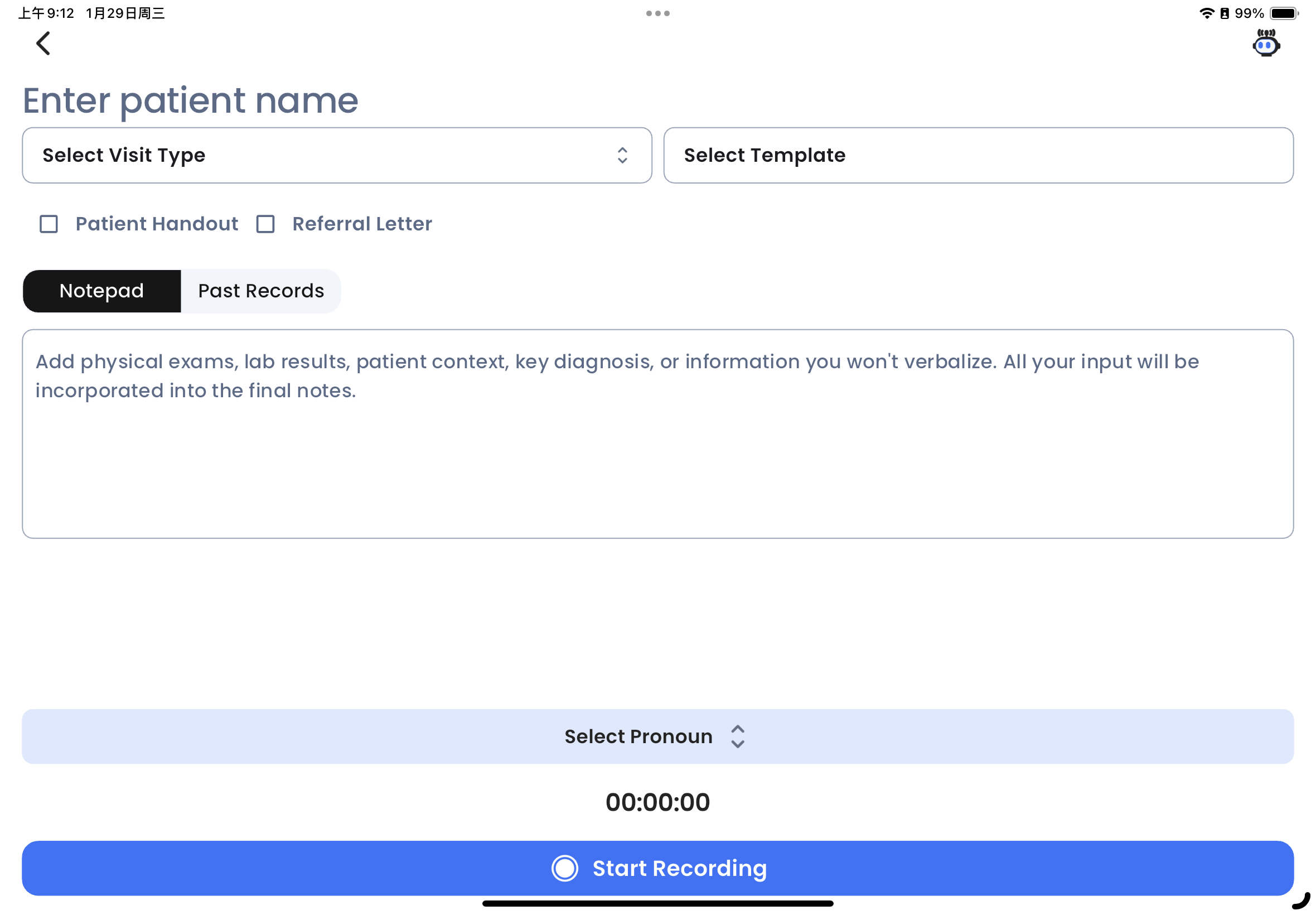Tap the battery status icon
Viewport: 1316px width, 915px height.
tap(1283, 13)
